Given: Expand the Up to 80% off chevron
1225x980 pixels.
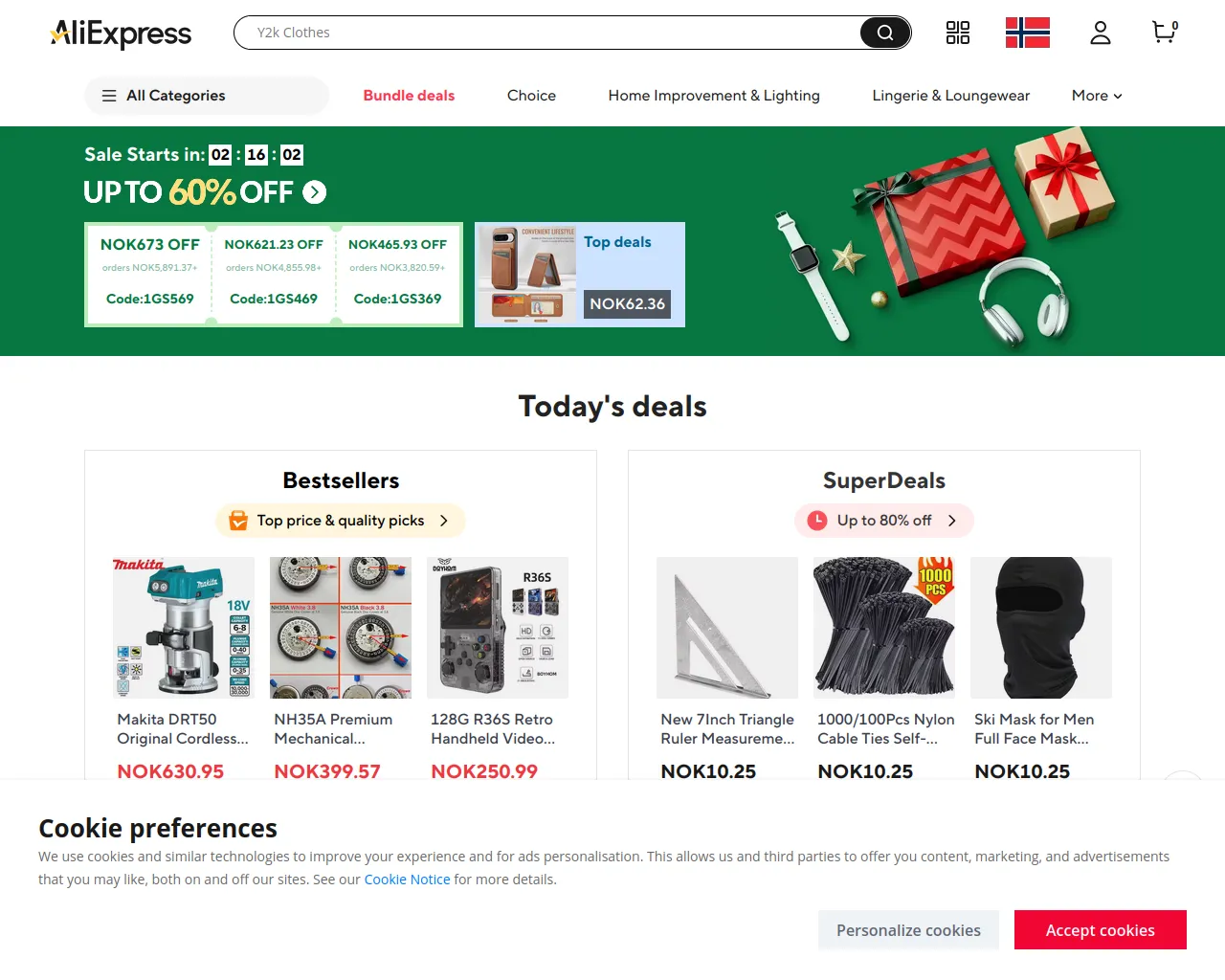Looking at the screenshot, I should pyautogui.click(x=952, y=521).
